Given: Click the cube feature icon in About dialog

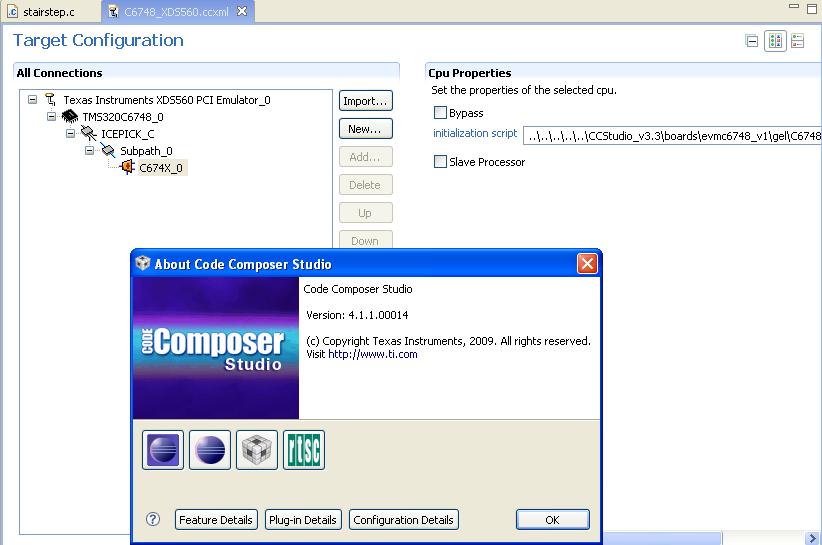Looking at the screenshot, I should (257, 450).
